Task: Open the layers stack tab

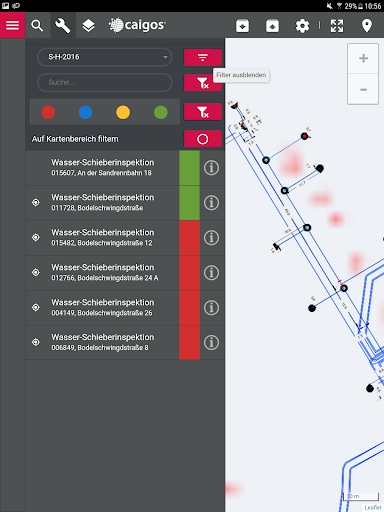Action: 88,25
